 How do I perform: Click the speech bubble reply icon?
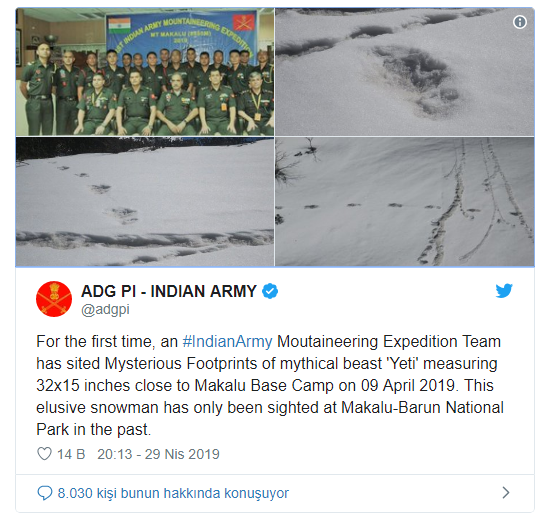click(45, 493)
